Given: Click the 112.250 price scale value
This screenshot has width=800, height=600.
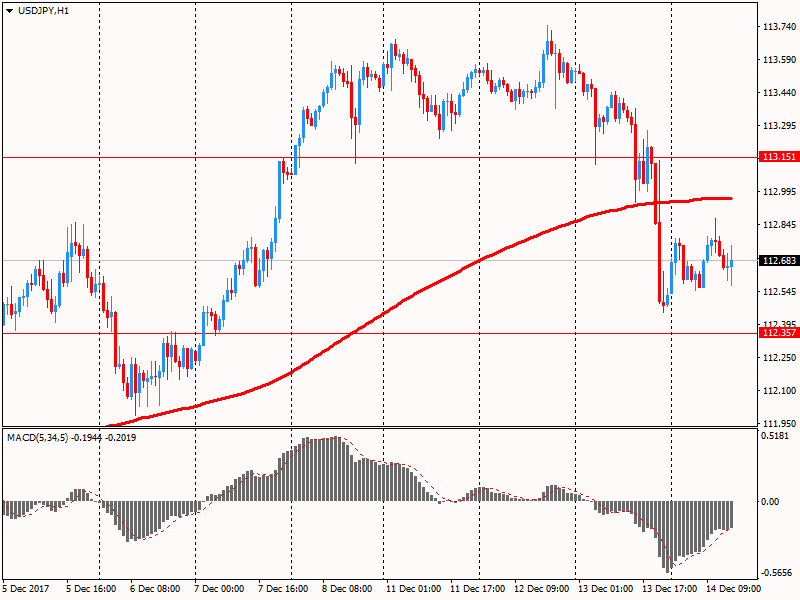Looking at the screenshot, I should pos(779,358).
